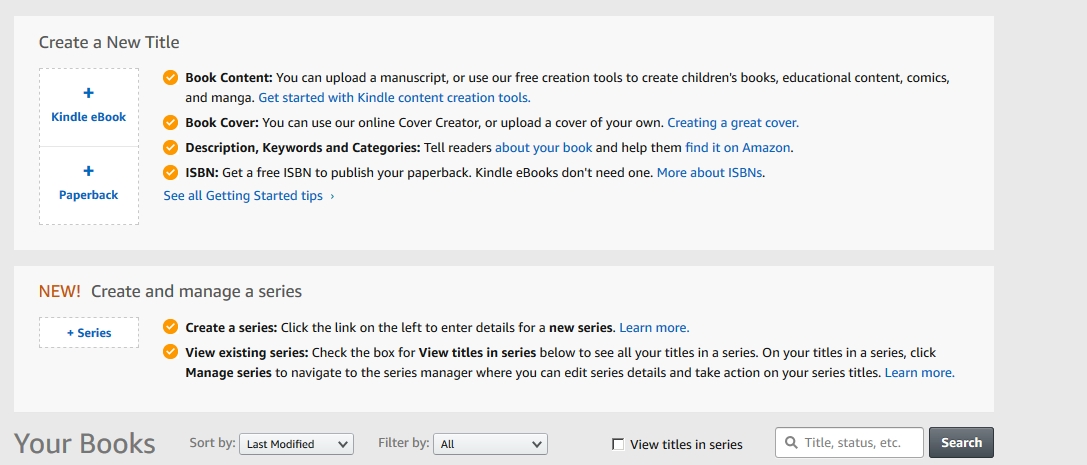This screenshot has height=465, width=1087.
Task: Click the + Series button
Action: click(x=89, y=333)
